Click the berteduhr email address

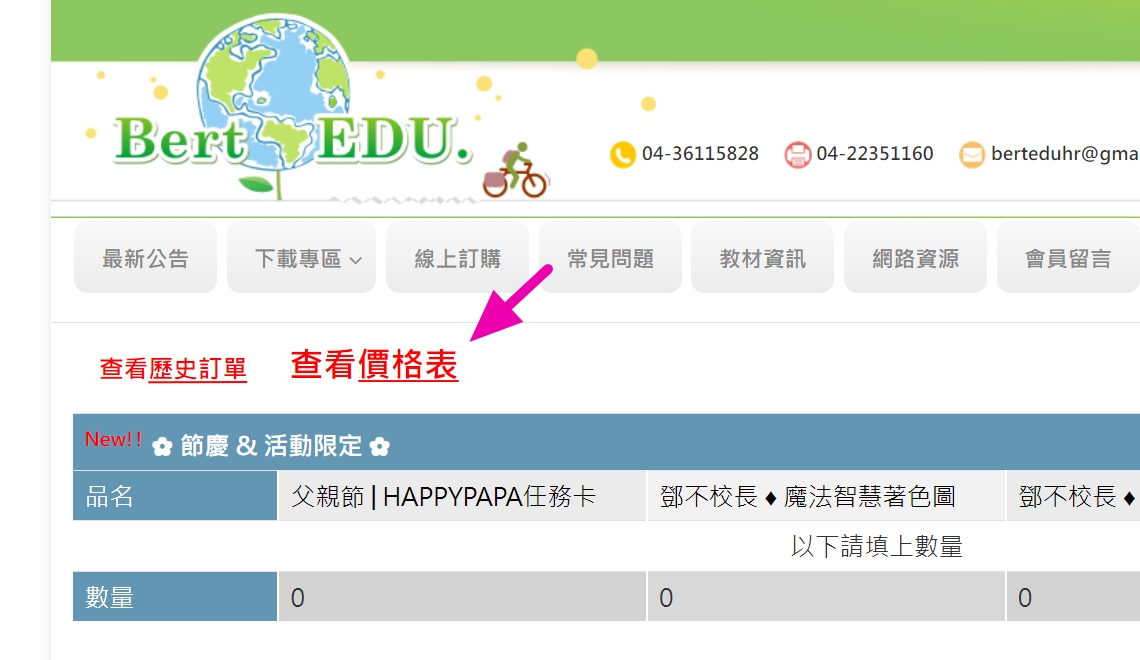(x=1064, y=154)
